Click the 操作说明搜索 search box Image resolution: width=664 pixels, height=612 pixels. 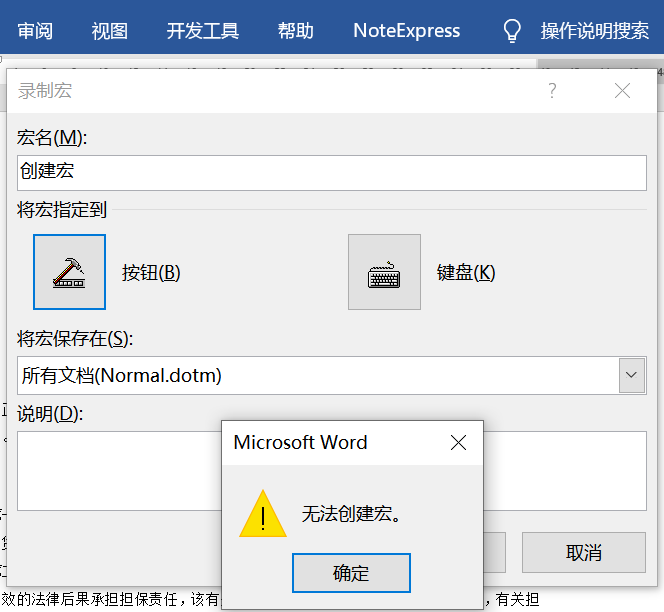coord(595,30)
